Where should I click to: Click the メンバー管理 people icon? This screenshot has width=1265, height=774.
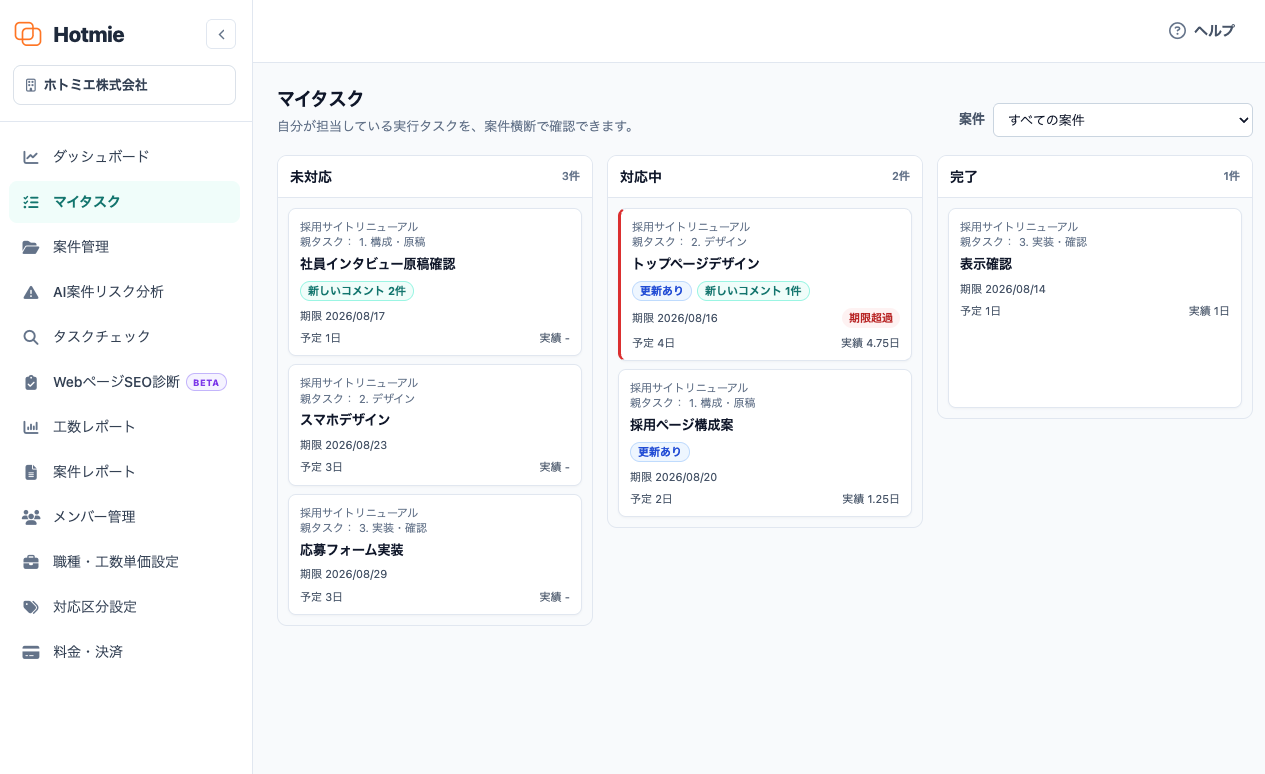coord(31,517)
